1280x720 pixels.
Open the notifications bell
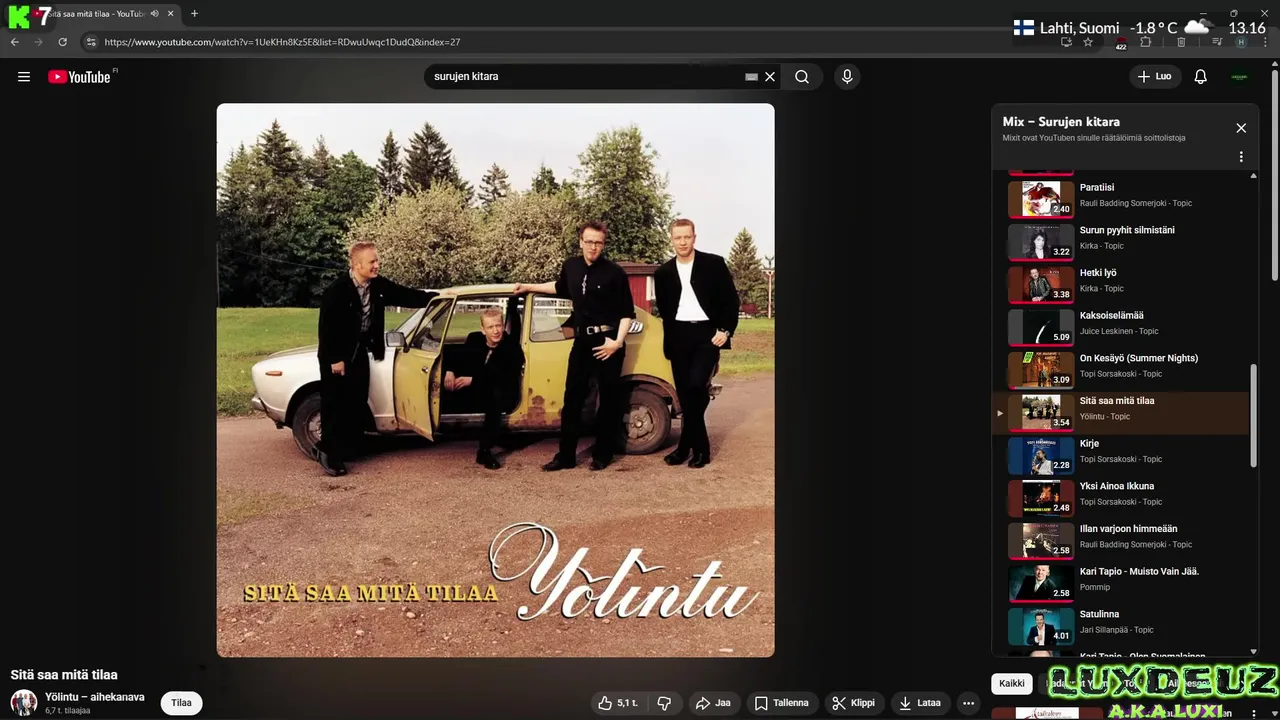[x=1201, y=77]
